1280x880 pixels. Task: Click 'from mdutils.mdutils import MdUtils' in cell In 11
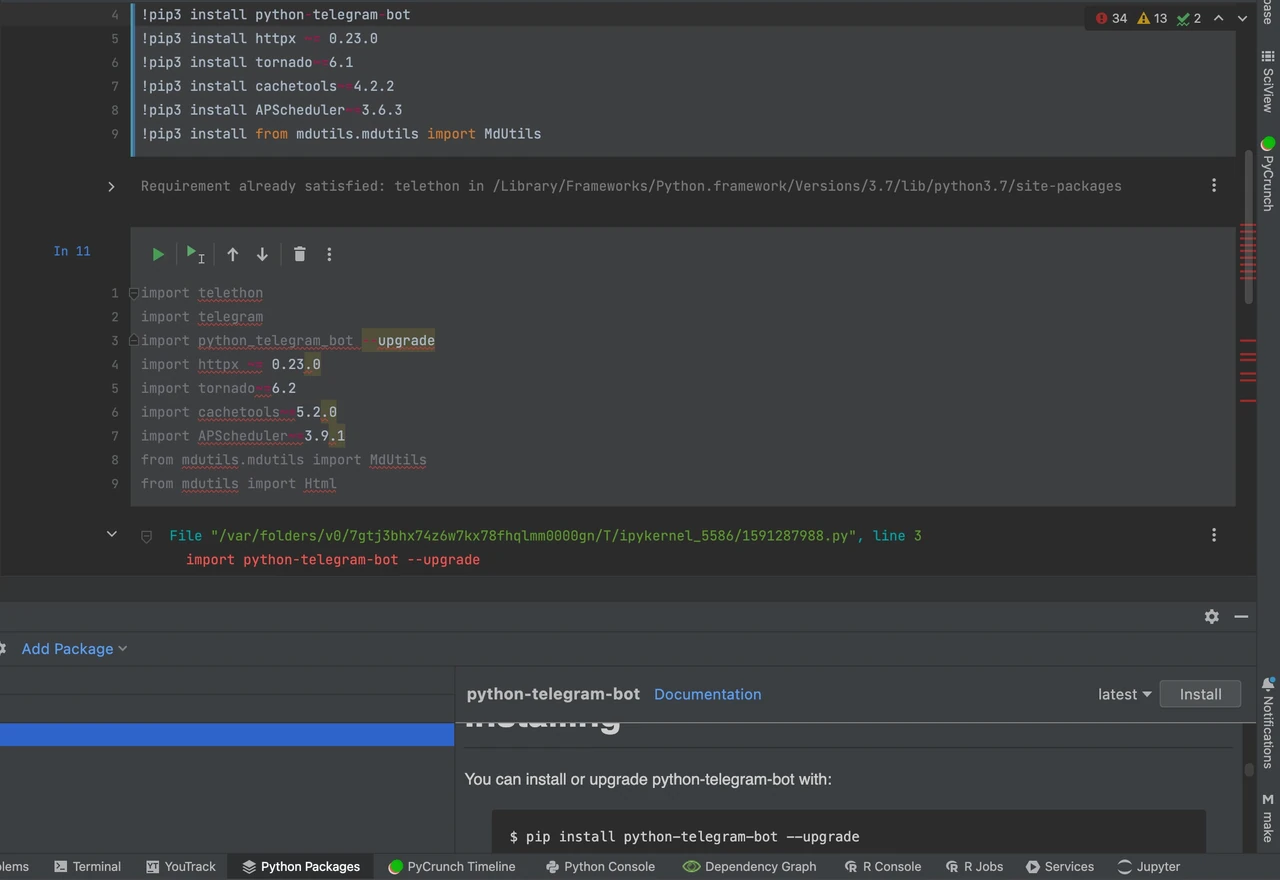284,460
